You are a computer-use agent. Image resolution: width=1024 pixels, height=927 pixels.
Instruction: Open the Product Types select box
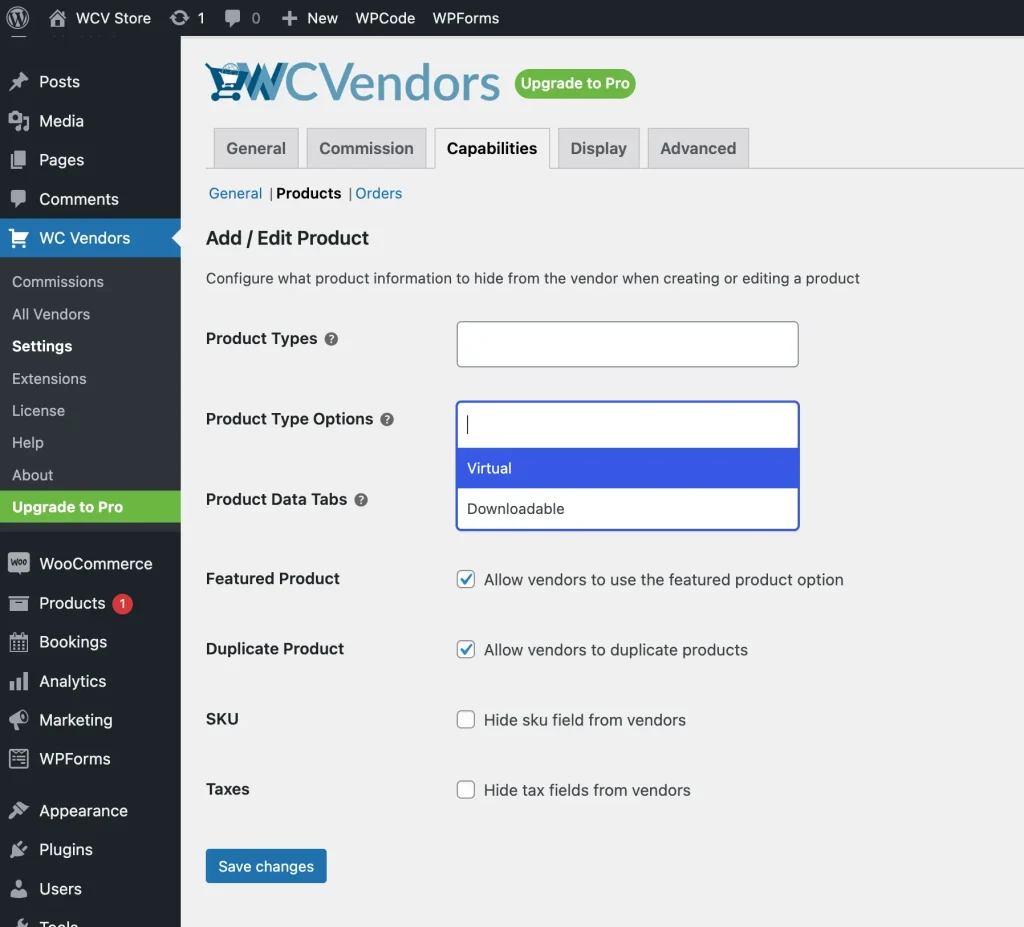click(x=628, y=344)
